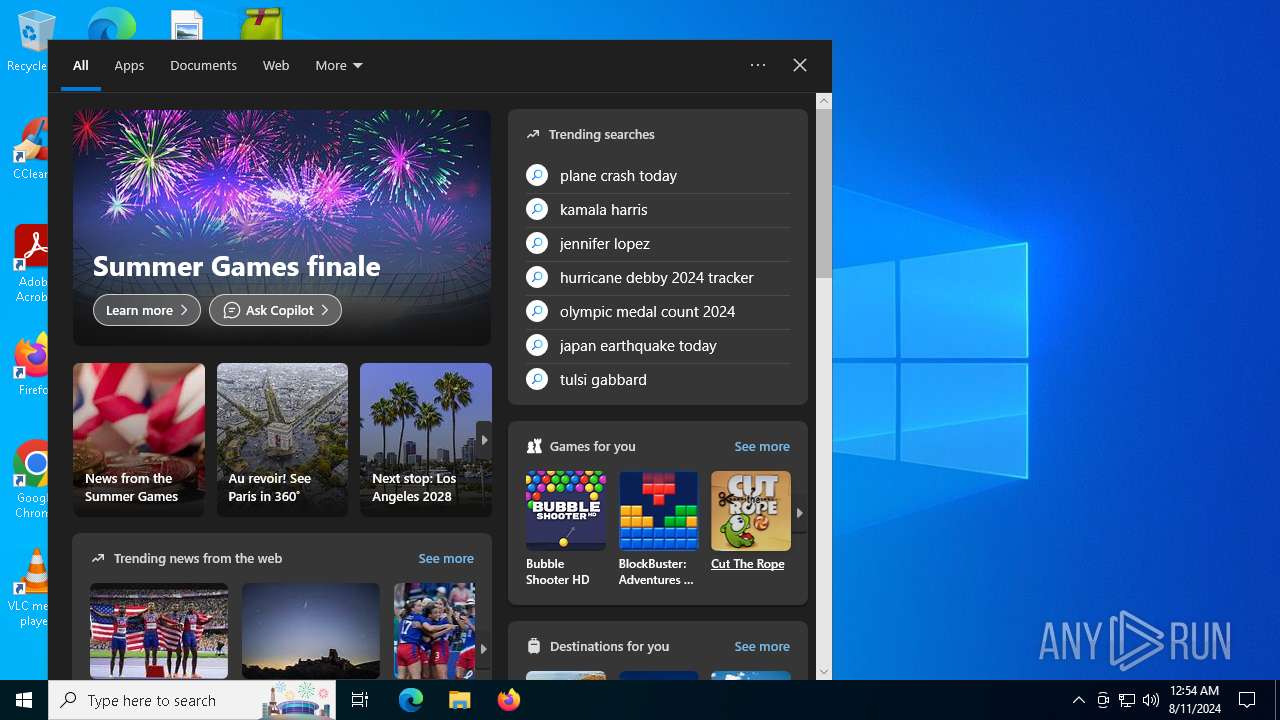Click search icon beside japan earthquake today

(537, 345)
